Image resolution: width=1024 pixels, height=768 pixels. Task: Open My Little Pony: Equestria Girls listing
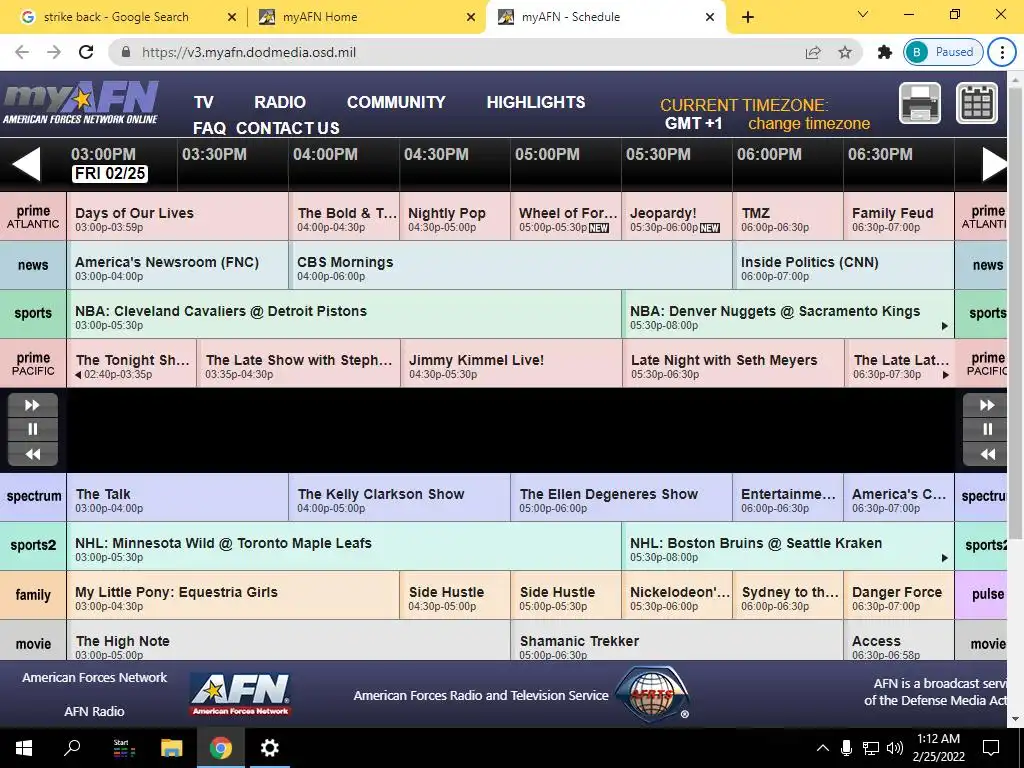click(233, 595)
